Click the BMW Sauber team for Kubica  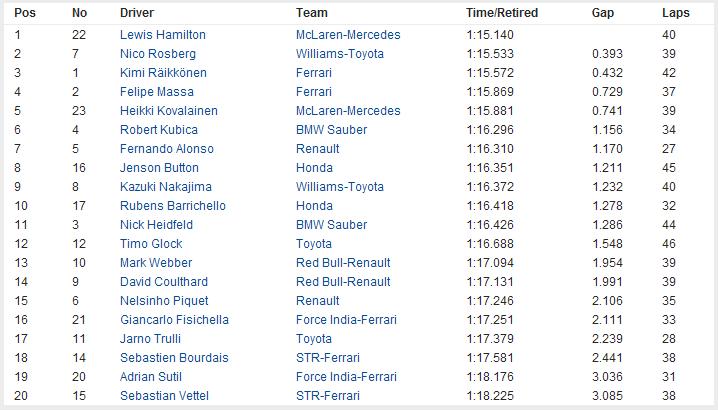point(331,129)
